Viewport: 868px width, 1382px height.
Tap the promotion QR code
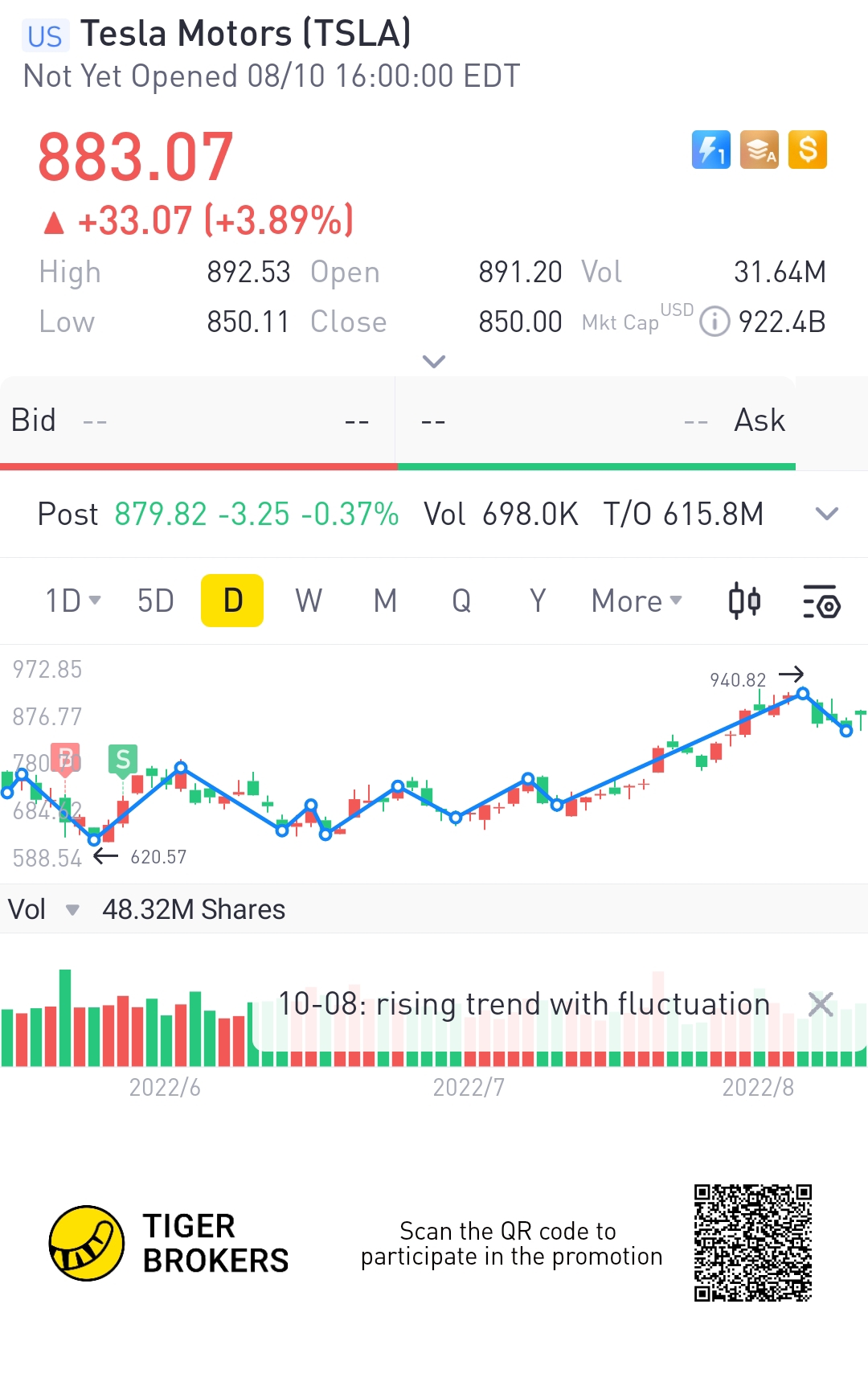[x=753, y=1243]
